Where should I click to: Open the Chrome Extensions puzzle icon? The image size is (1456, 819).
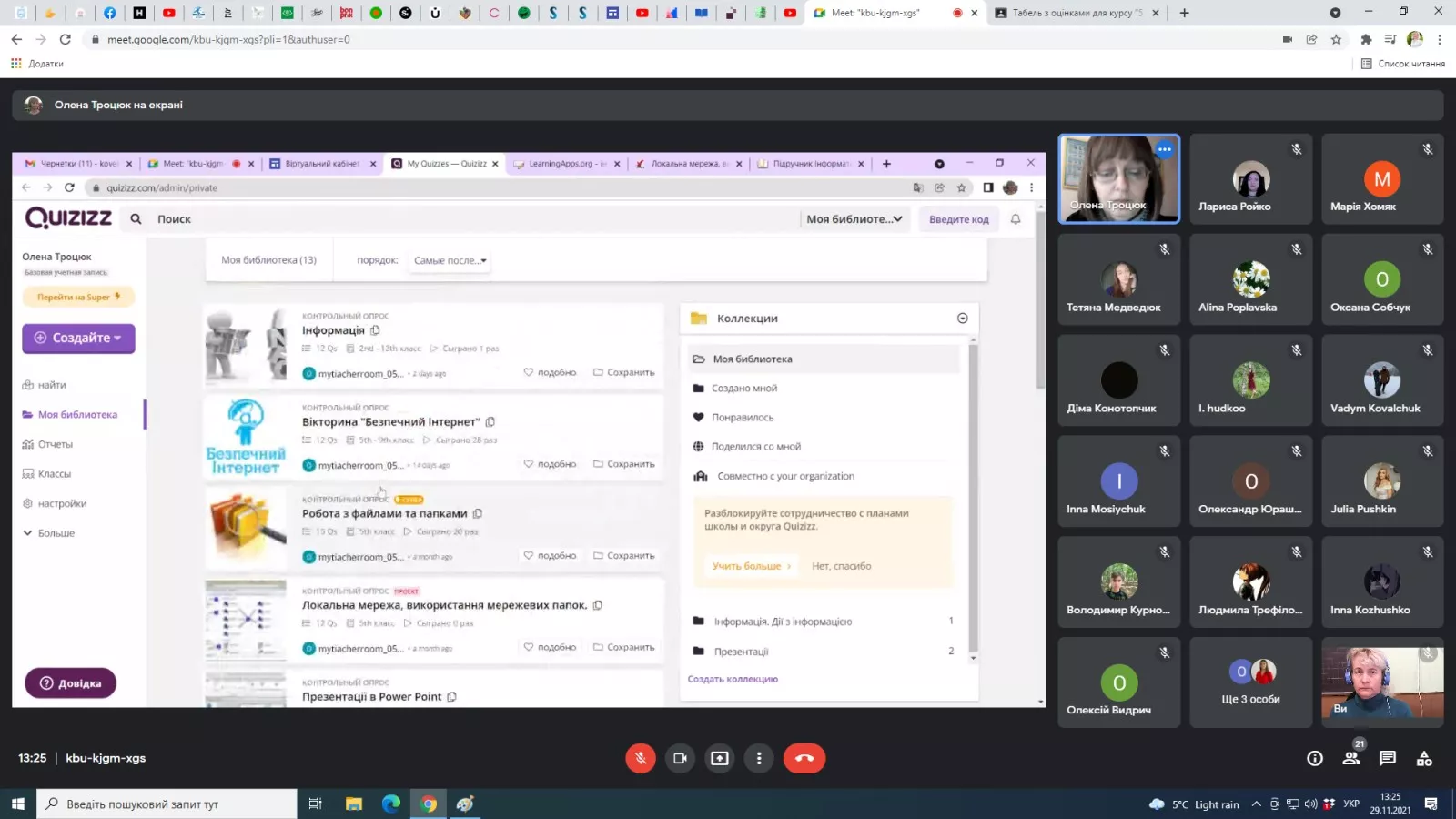coord(1366,39)
